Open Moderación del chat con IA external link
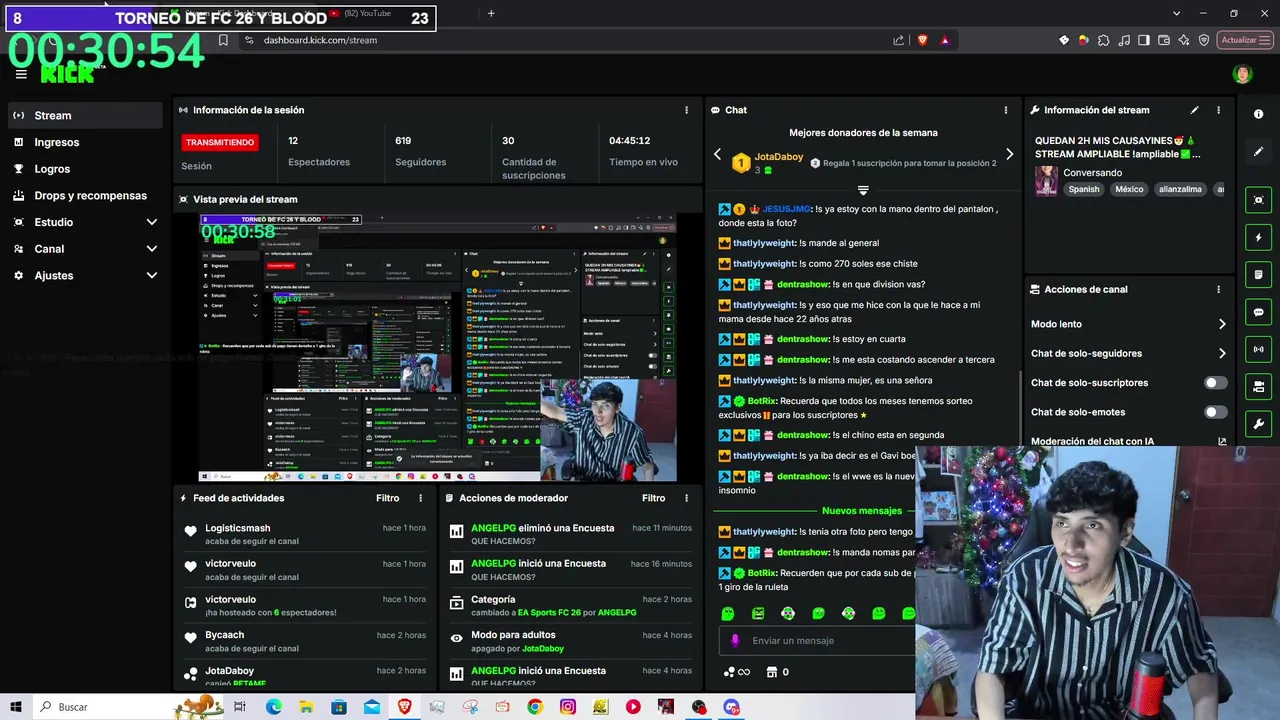The width and height of the screenshot is (1280, 720). point(1222,441)
